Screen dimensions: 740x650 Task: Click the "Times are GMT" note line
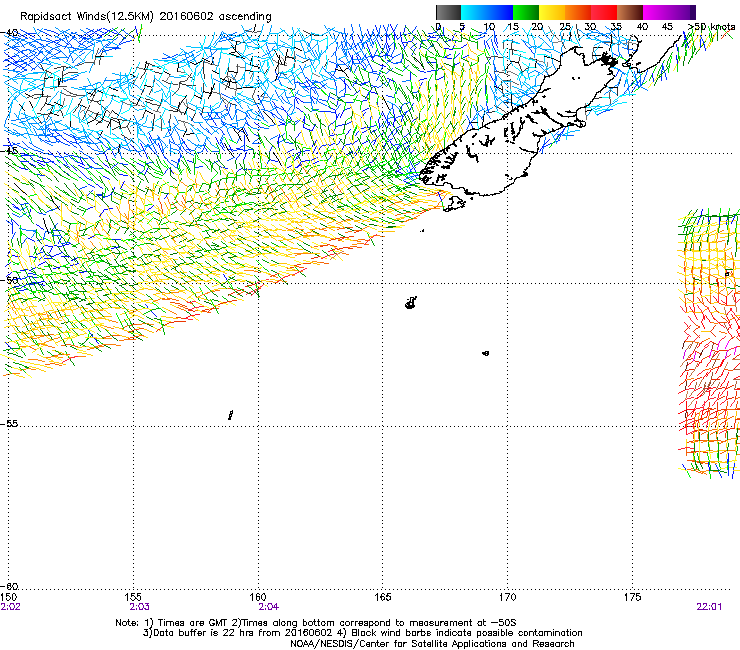pos(316,623)
